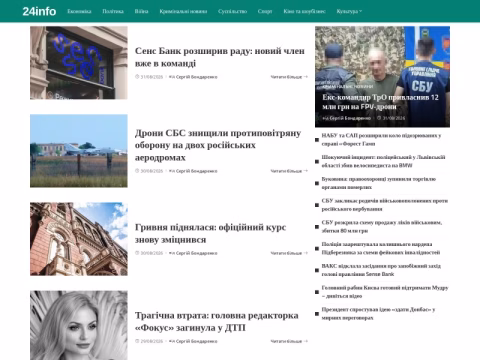Open headline 'Гривня піднялася: офіційний курс'
Screen dimensions: 480x360
(210, 233)
